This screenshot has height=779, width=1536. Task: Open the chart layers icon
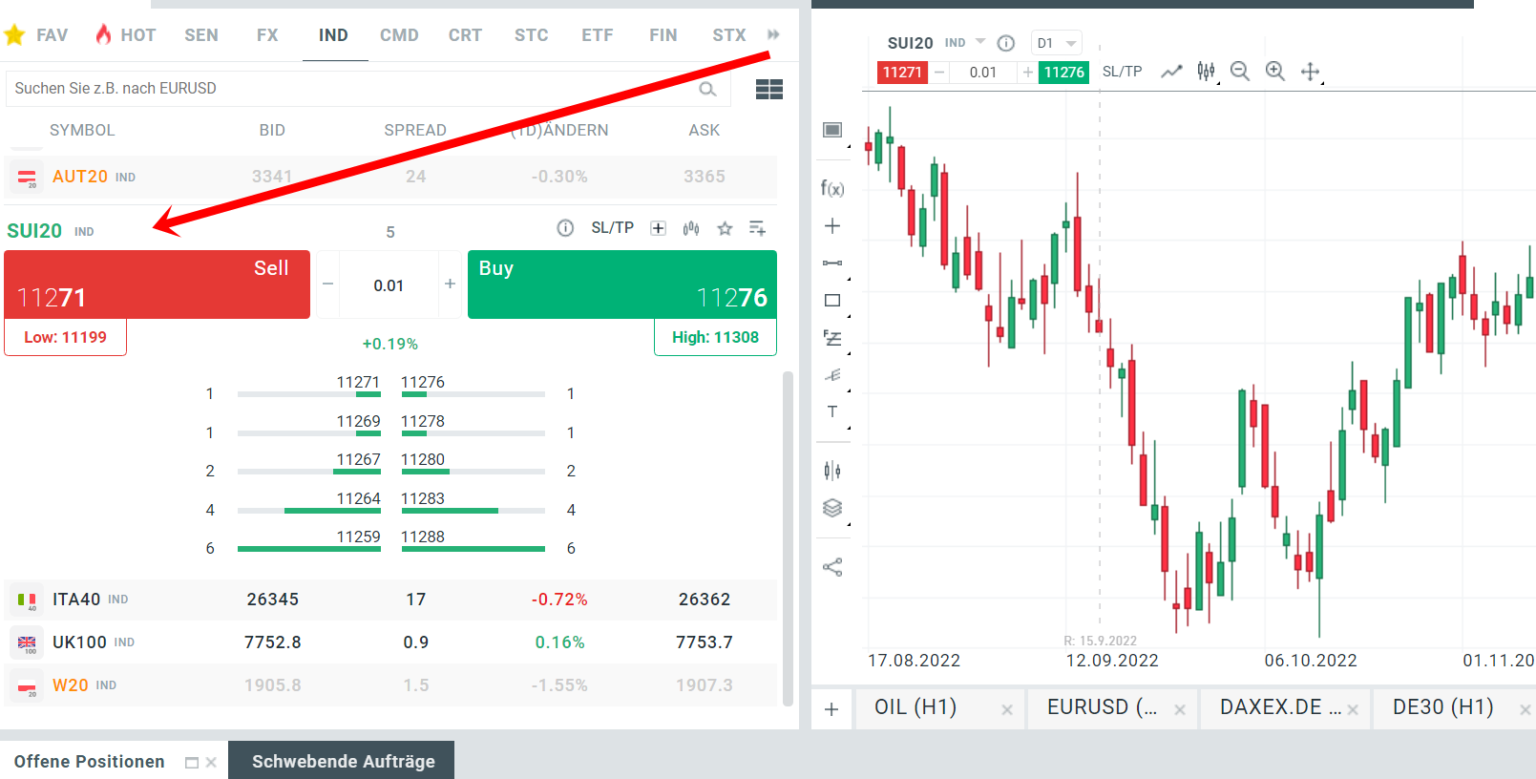point(832,507)
